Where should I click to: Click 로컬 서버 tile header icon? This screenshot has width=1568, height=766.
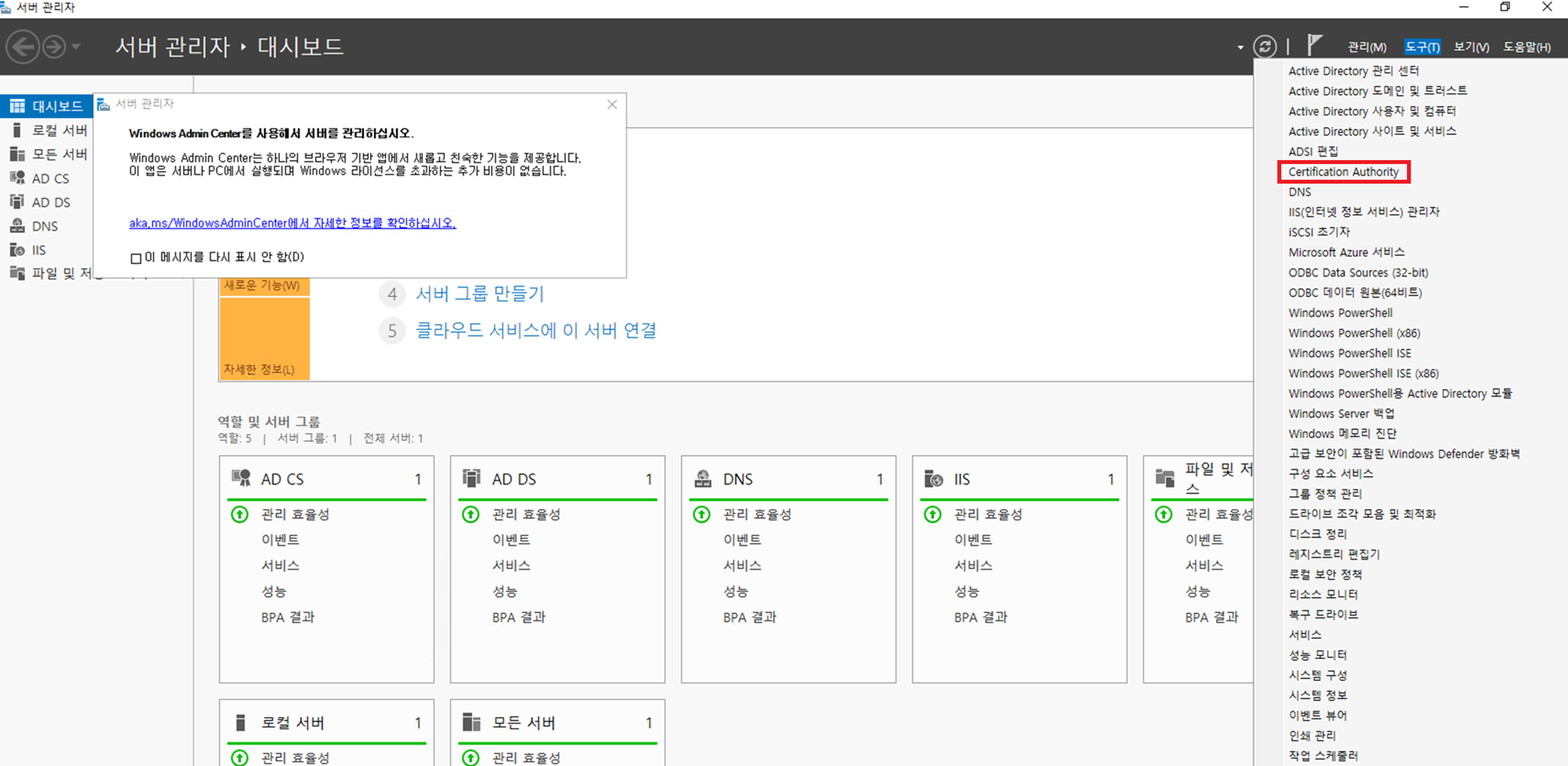pos(241,722)
